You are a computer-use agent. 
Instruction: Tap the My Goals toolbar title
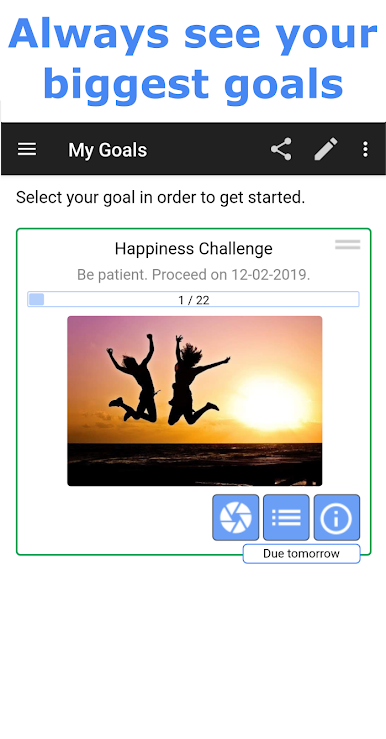click(107, 150)
